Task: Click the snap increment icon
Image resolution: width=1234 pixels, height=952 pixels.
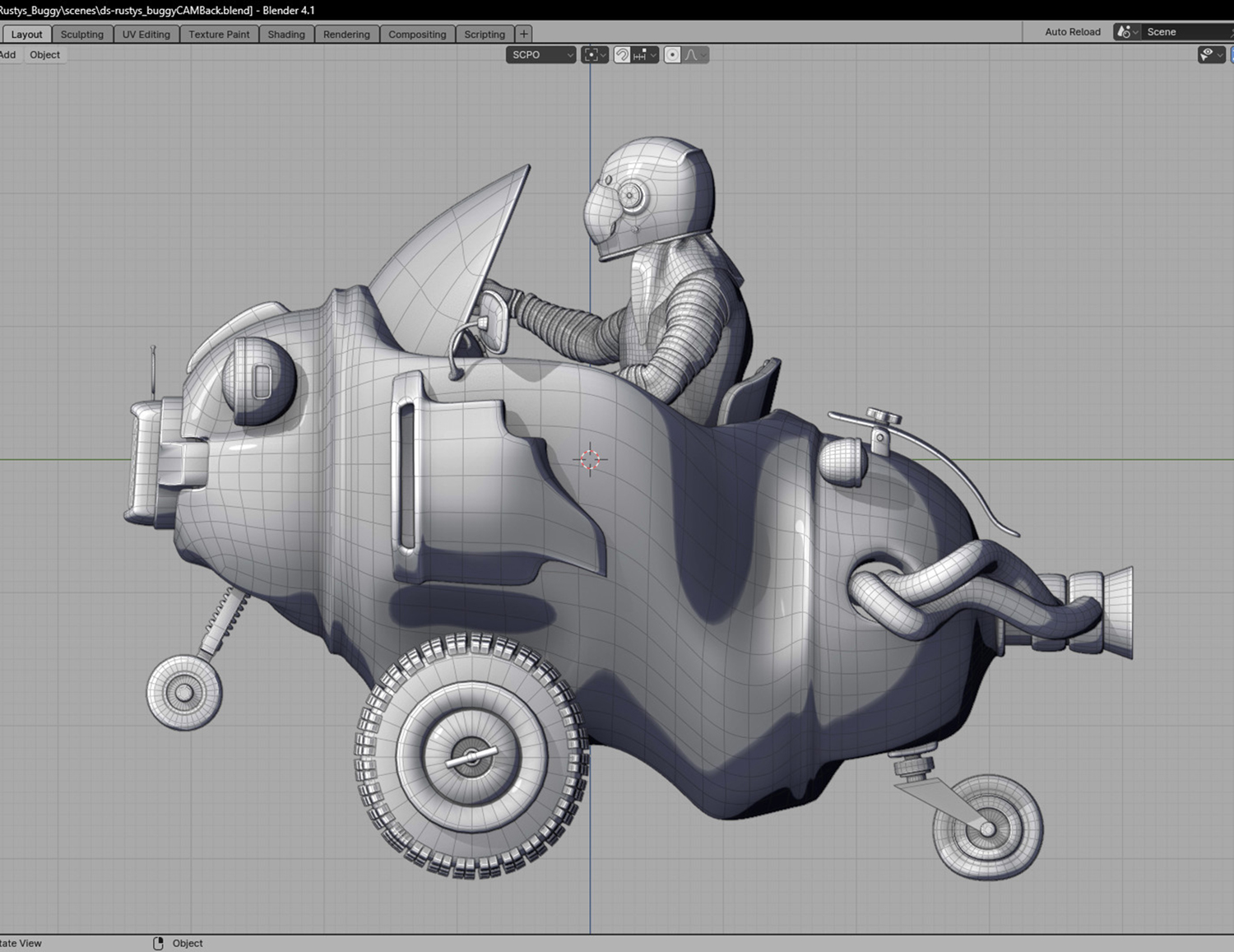Action: [x=639, y=55]
